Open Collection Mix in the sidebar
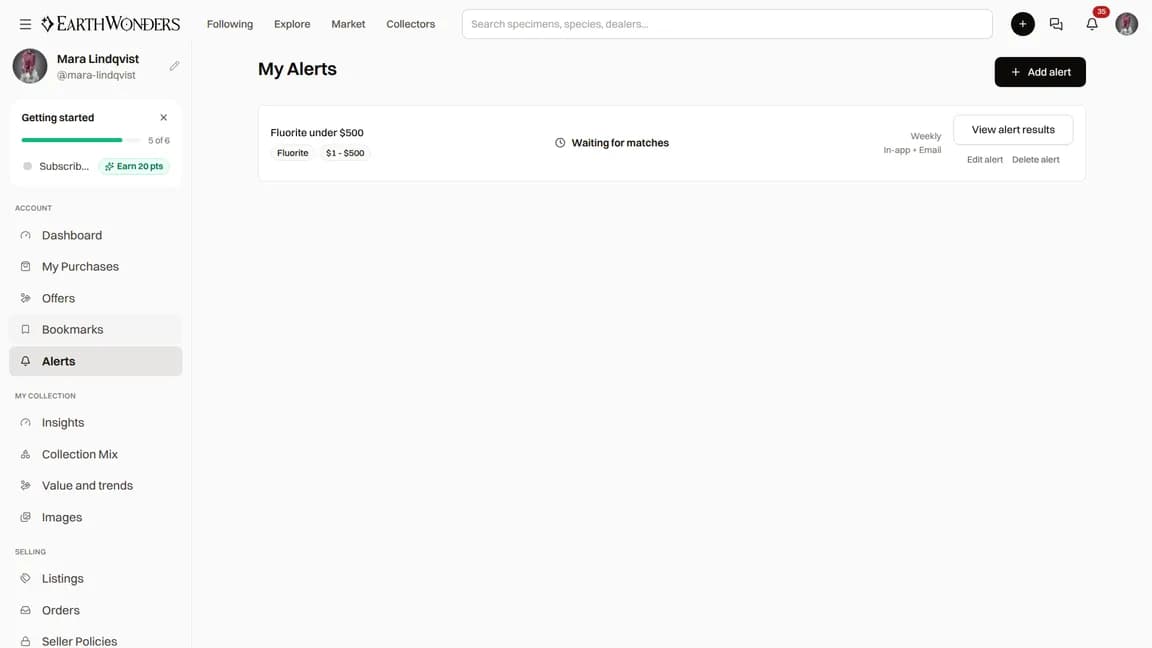This screenshot has height=648, width=1152. coord(96,454)
